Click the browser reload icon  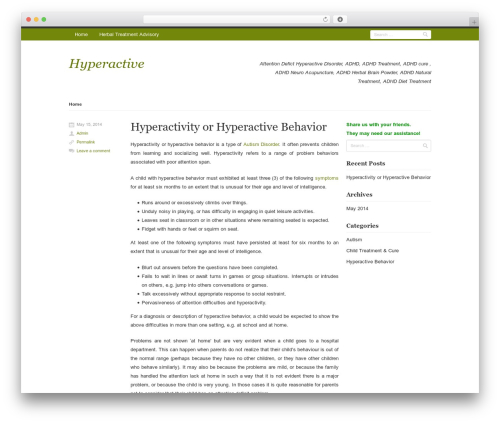325,19
